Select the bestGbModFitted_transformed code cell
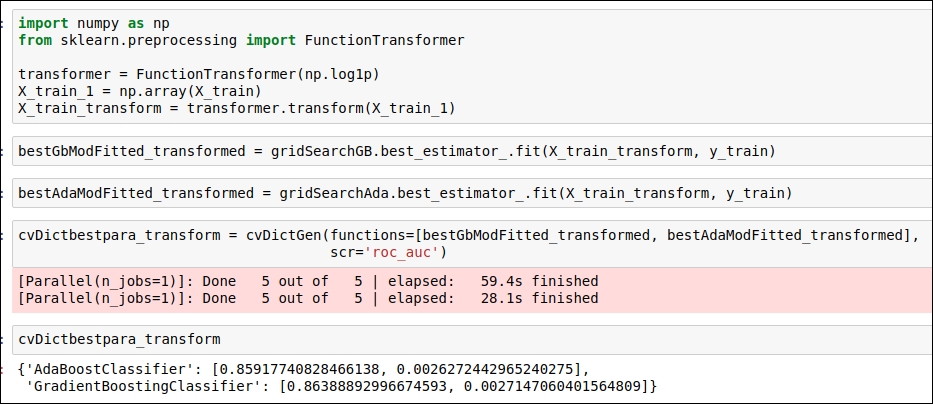 pyautogui.click(x=472, y=152)
